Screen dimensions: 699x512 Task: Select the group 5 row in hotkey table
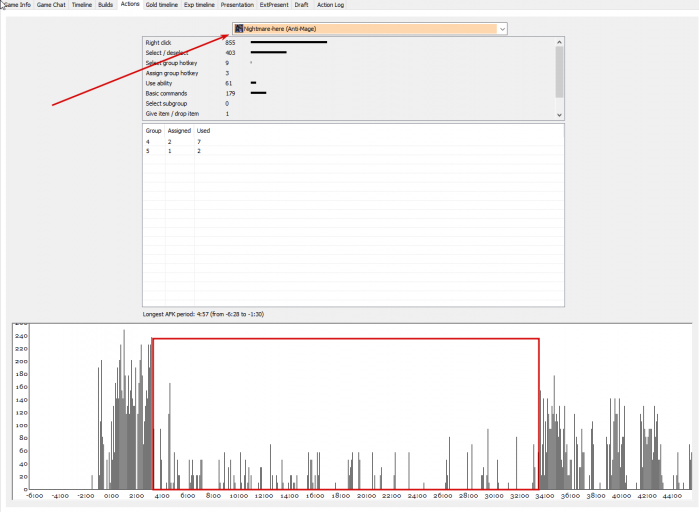coord(353,151)
